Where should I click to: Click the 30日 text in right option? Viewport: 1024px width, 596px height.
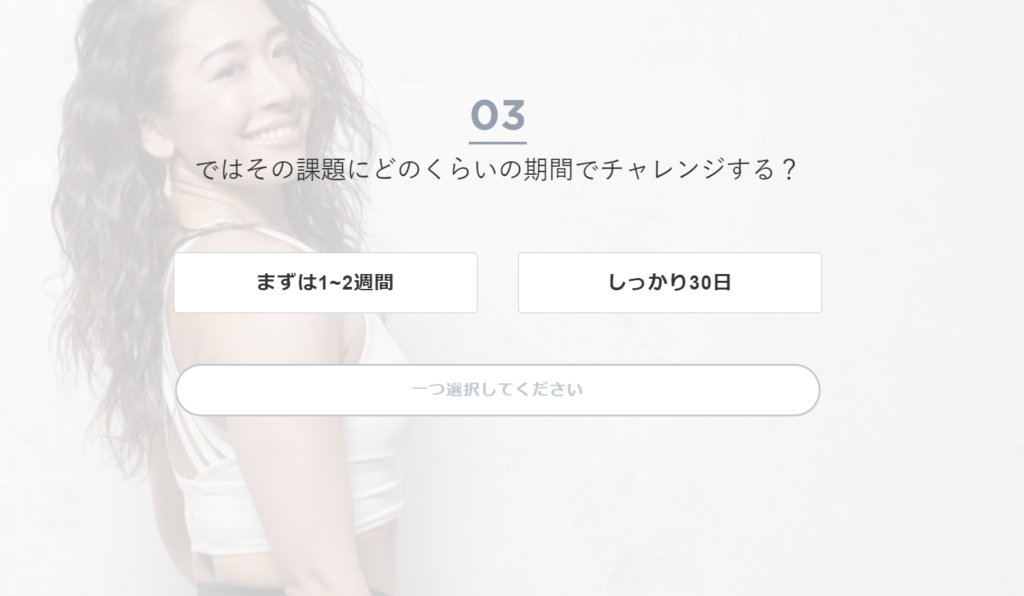[710, 283]
